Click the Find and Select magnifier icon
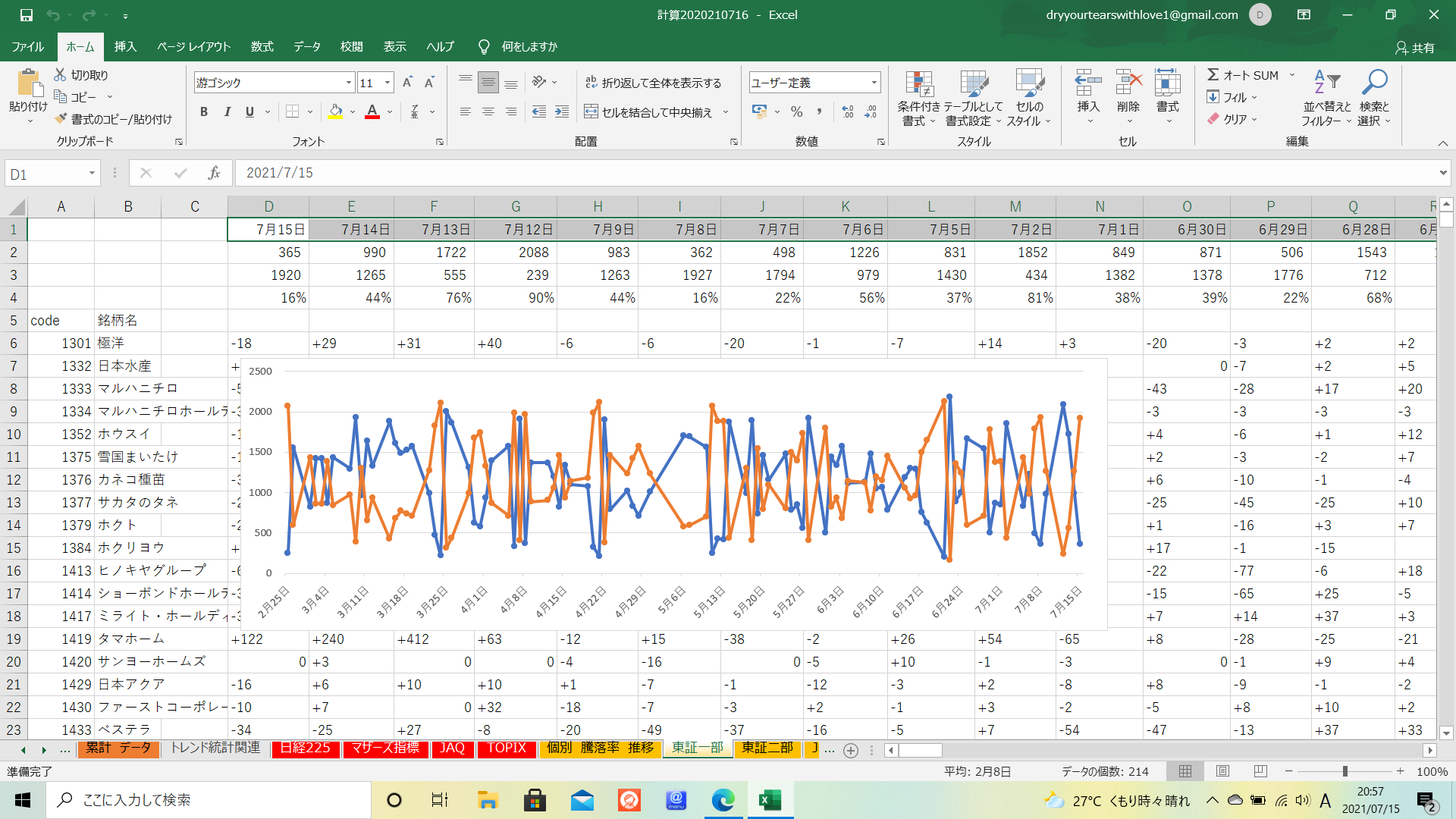Viewport: 1456px width, 819px height. pyautogui.click(x=1373, y=83)
